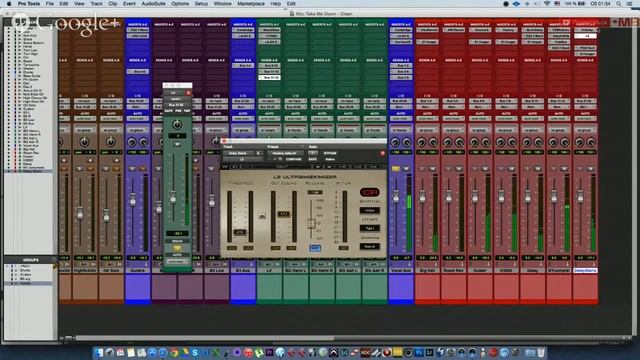Viewport: 640px width, 360px height.
Task: Open Skype from the Dock
Action: tap(195, 352)
